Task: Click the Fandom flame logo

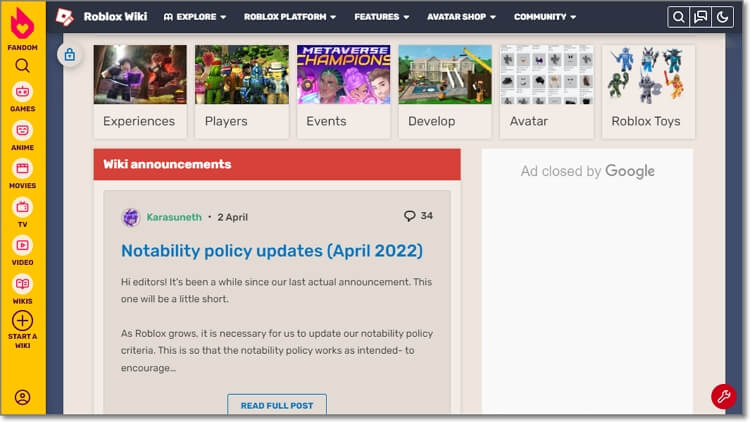Action: pyautogui.click(x=22, y=23)
